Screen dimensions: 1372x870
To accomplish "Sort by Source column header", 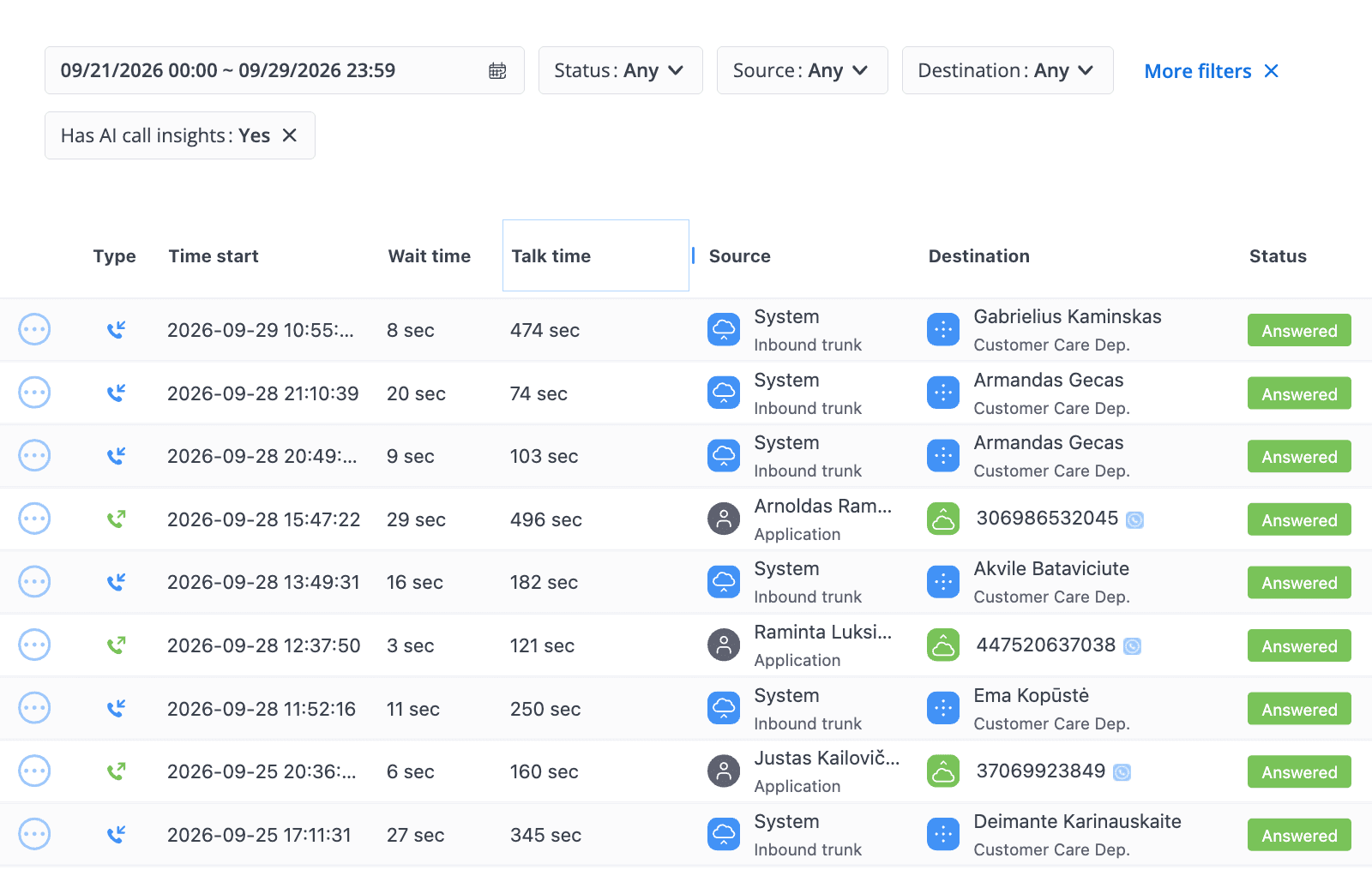I will coord(739,256).
